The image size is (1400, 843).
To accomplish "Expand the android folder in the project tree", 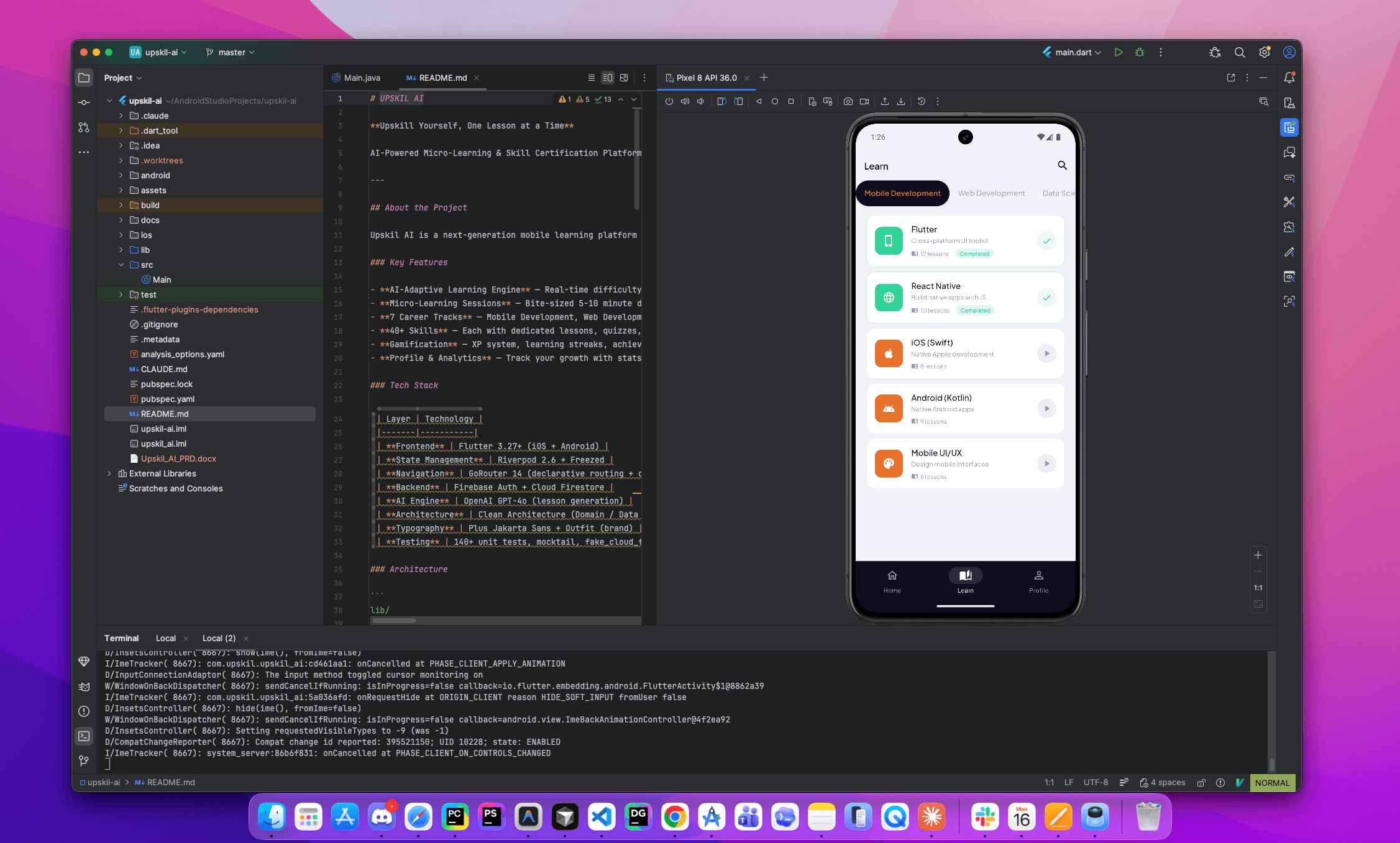I will pos(121,175).
